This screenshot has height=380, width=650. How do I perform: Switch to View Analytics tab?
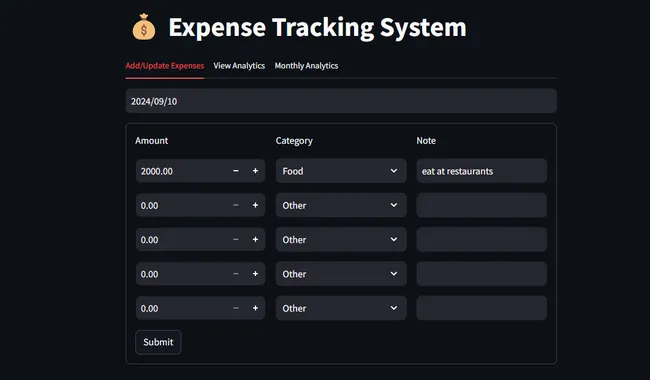pyautogui.click(x=239, y=66)
